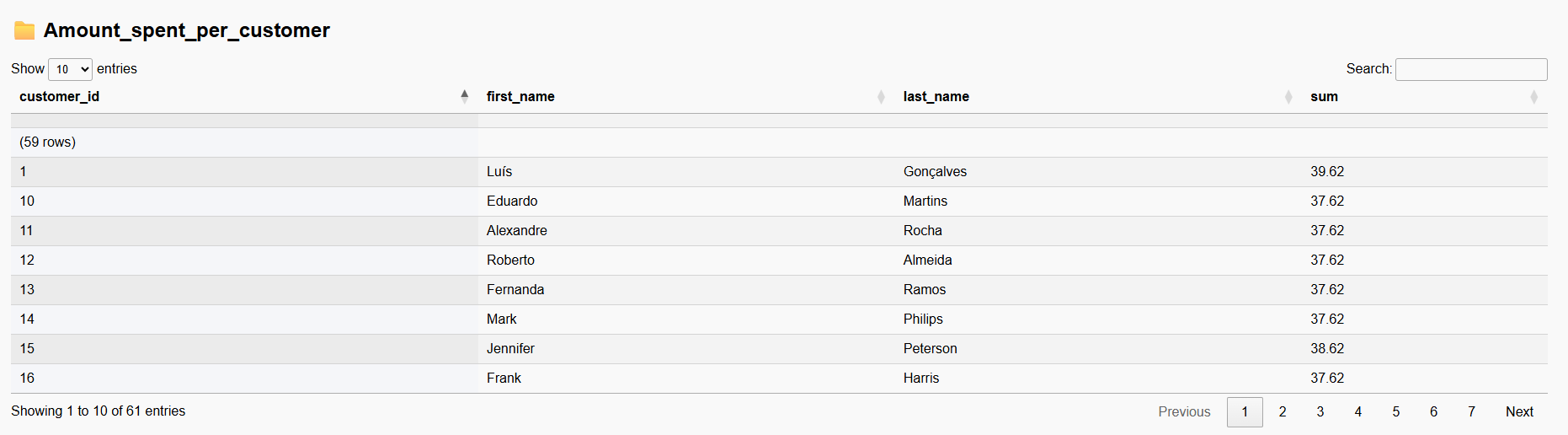
Task: Click the sum column sort arrows icon
Action: pos(1533,96)
